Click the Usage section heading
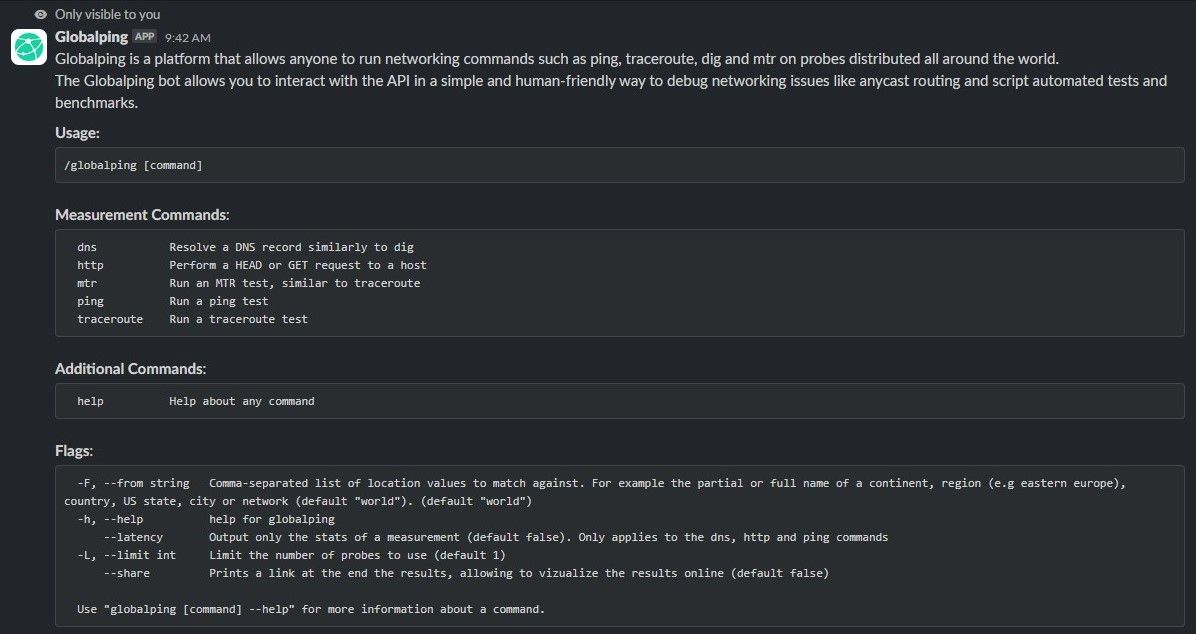 coord(77,133)
